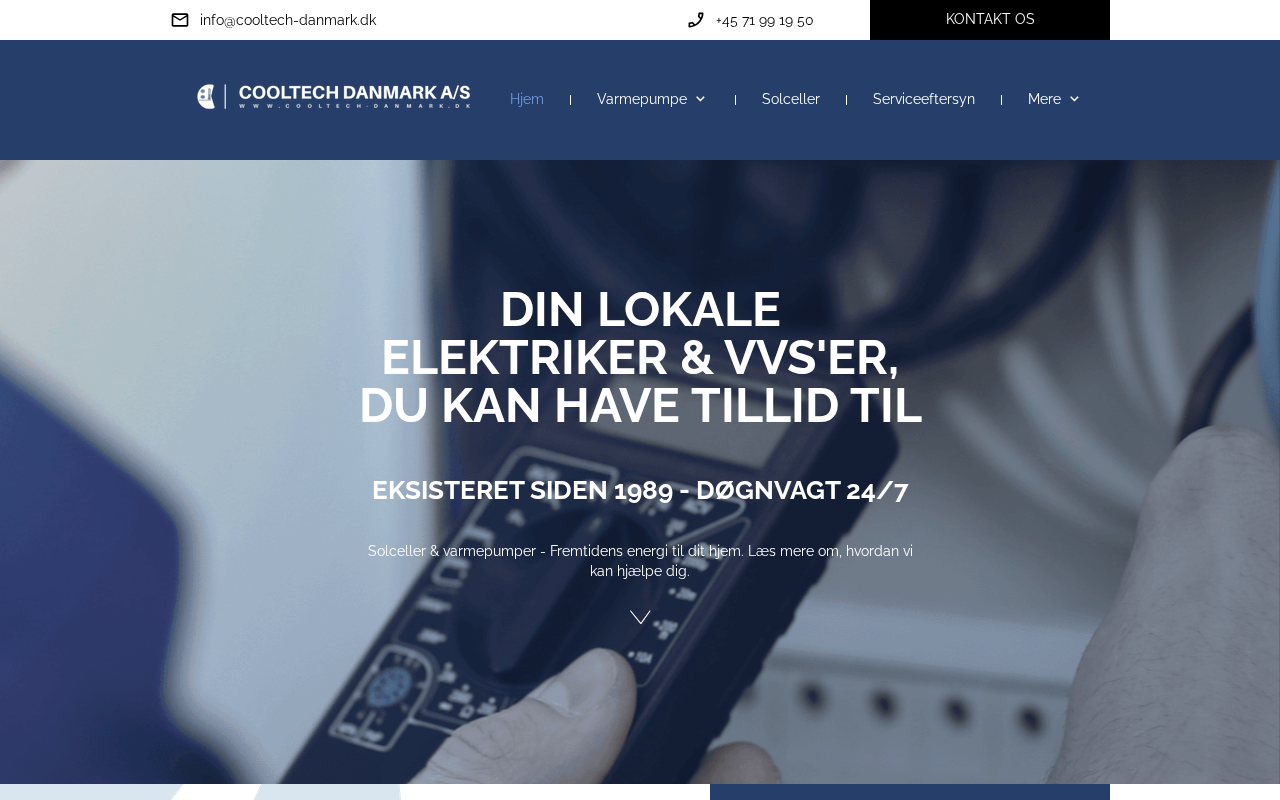Click the envelope email icon
This screenshot has width=1280, height=800.
180,20
